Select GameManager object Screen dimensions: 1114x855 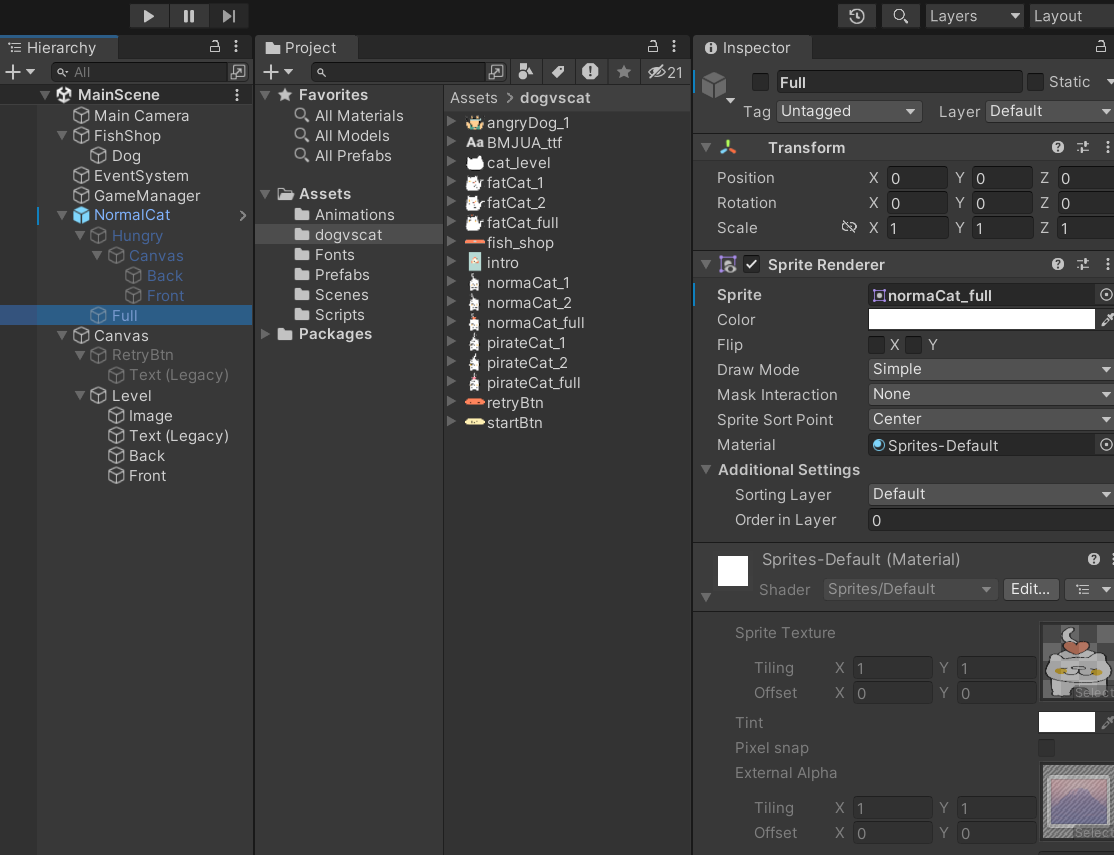click(x=146, y=195)
